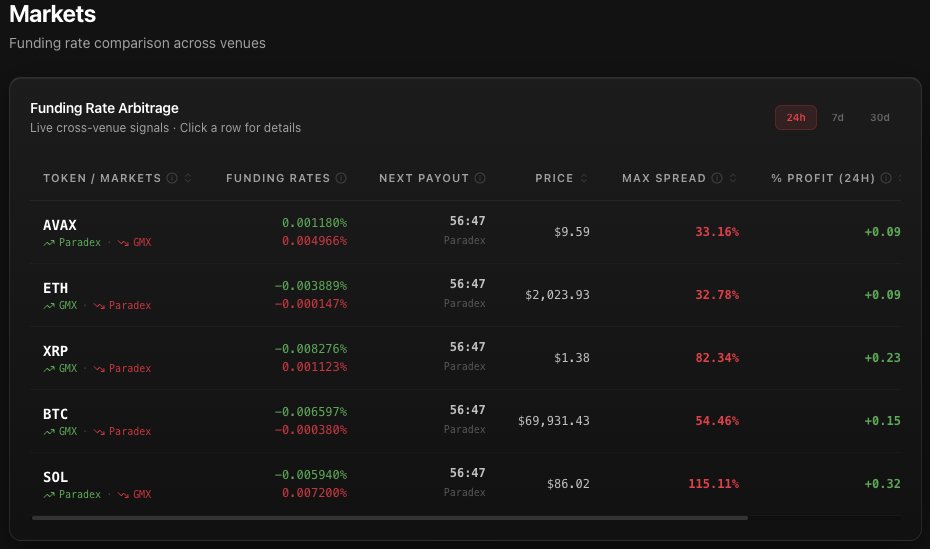Click the GMX market label in SOL row
This screenshot has width=930, height=549.
(142, 494)
